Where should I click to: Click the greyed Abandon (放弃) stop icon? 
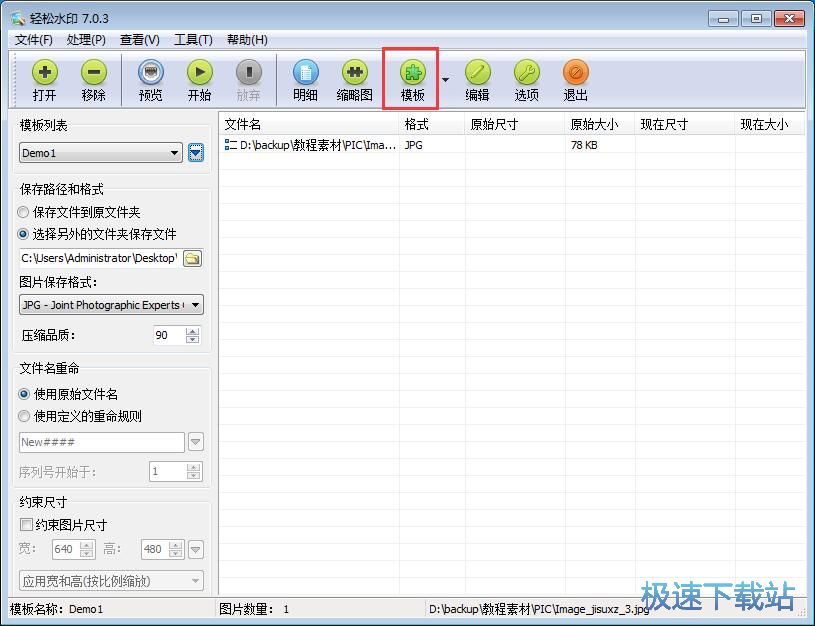pos(248,72)
